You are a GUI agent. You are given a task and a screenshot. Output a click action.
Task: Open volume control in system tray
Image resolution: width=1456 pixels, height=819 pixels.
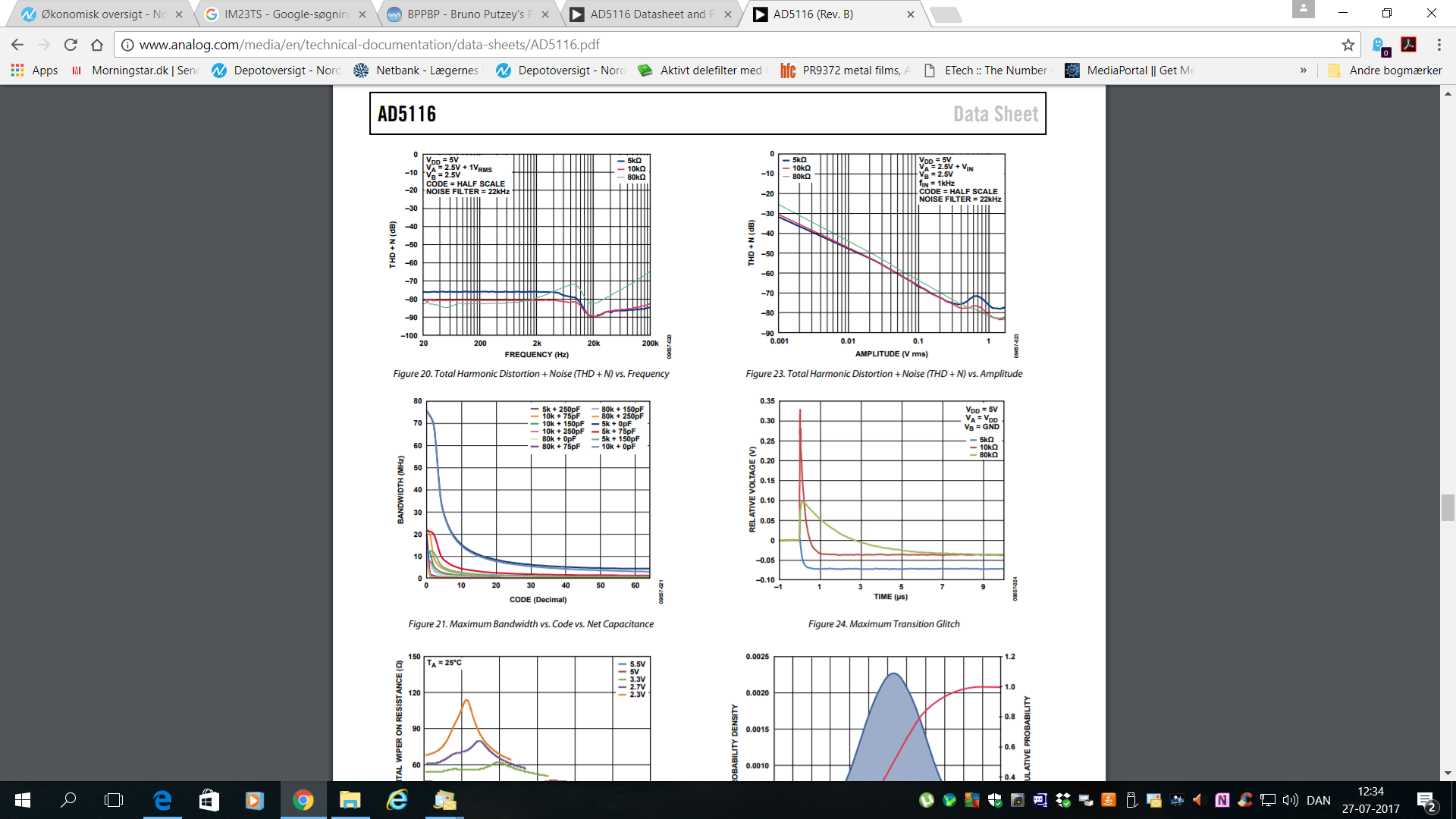1291,800
